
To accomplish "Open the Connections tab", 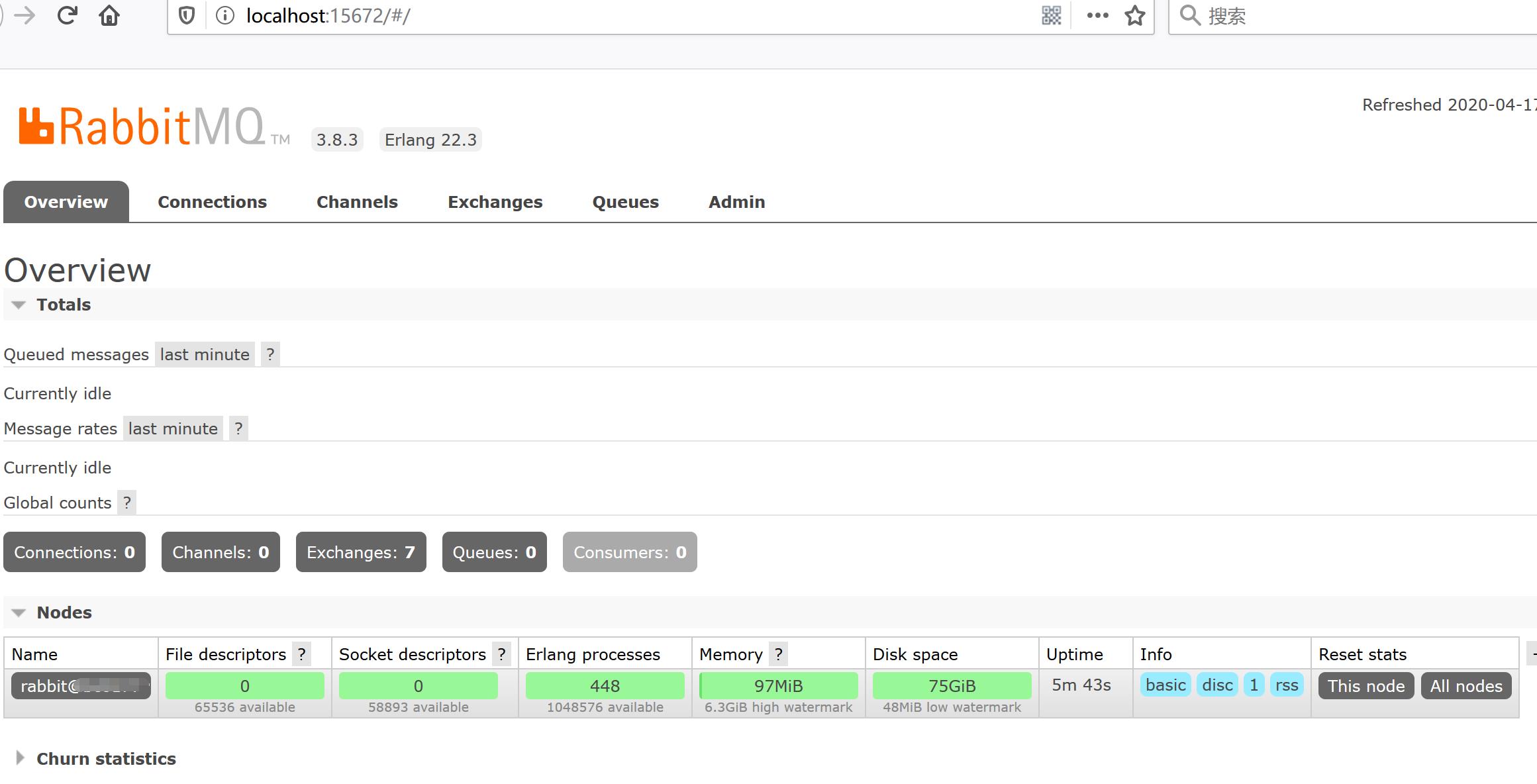I will pos(212,202).
